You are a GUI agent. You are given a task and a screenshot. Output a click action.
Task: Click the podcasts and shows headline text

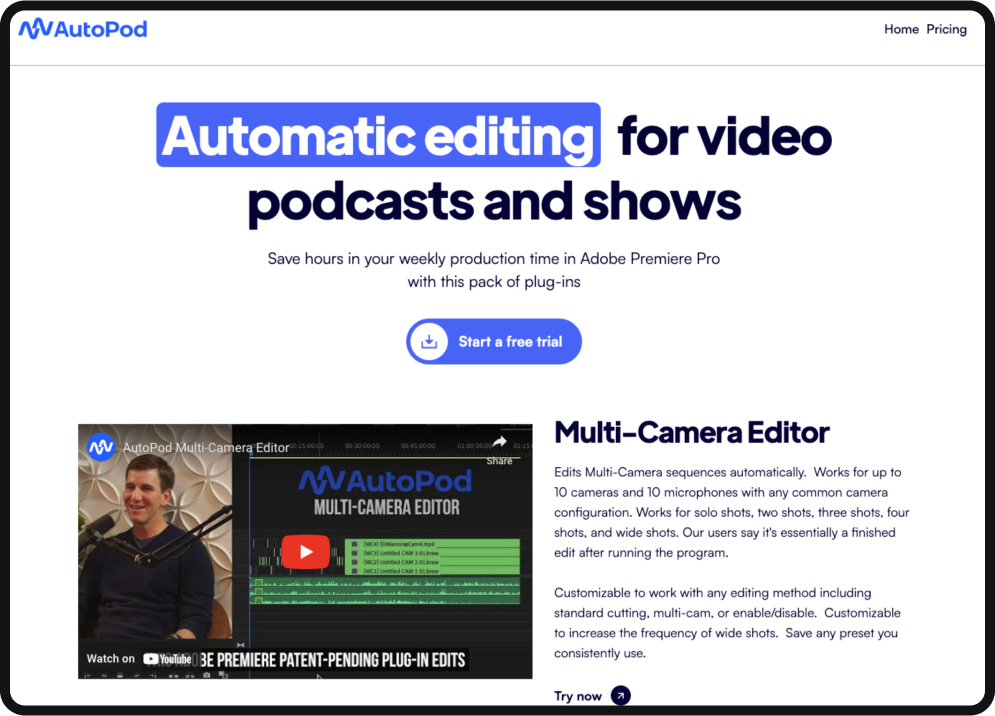point(494,201)
